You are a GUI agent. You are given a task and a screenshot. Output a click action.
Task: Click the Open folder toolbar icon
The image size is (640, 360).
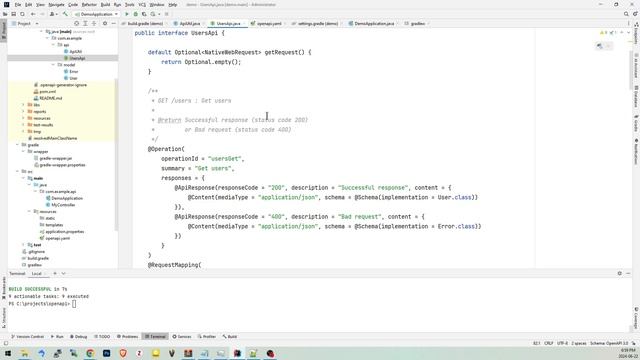coord(5,14)
